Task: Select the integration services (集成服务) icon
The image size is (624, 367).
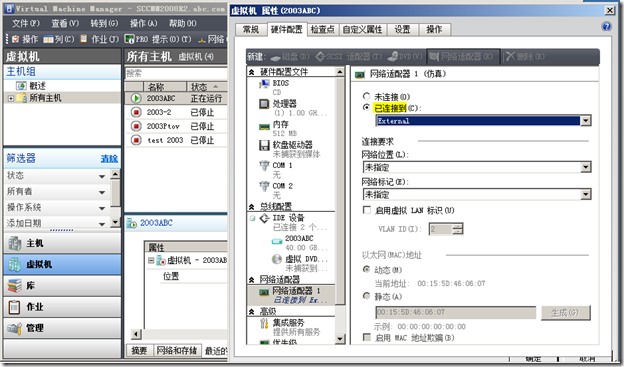Action: pyautogui.click(x=264, y=323)
